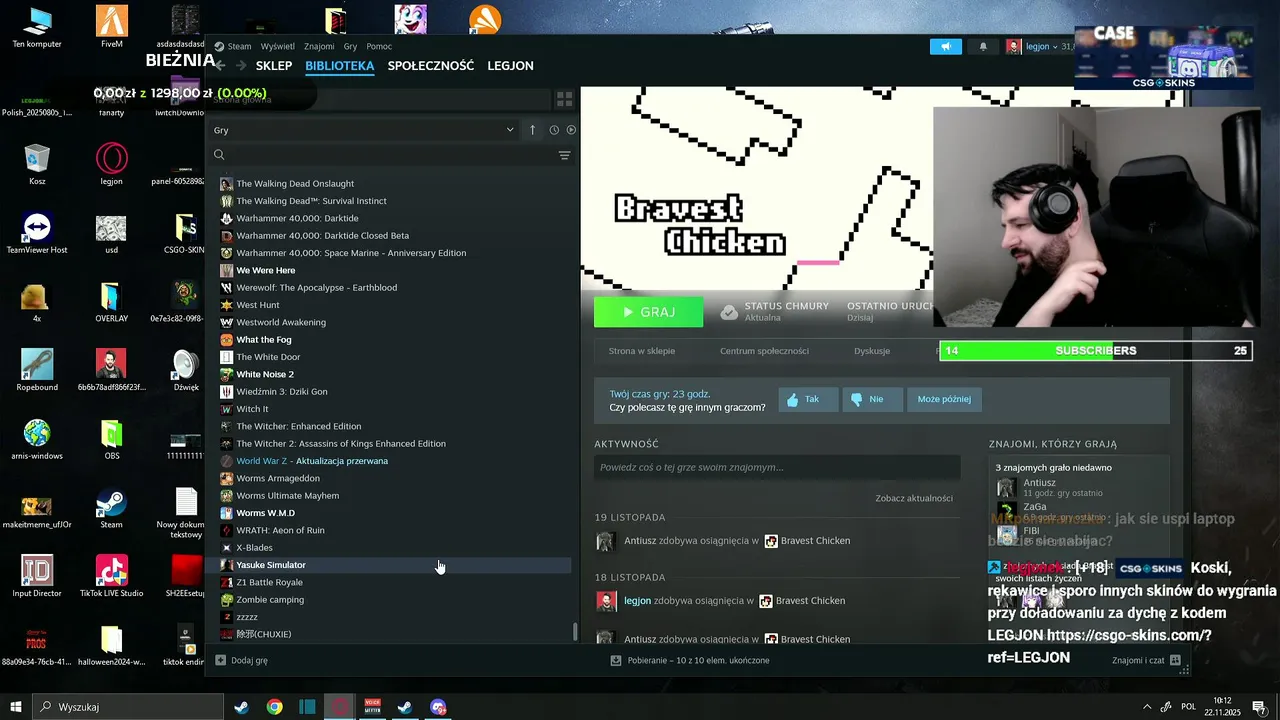Click the green GRAJ play button
The width and height of the screenshot is (1280, 720).
(648, 312)
